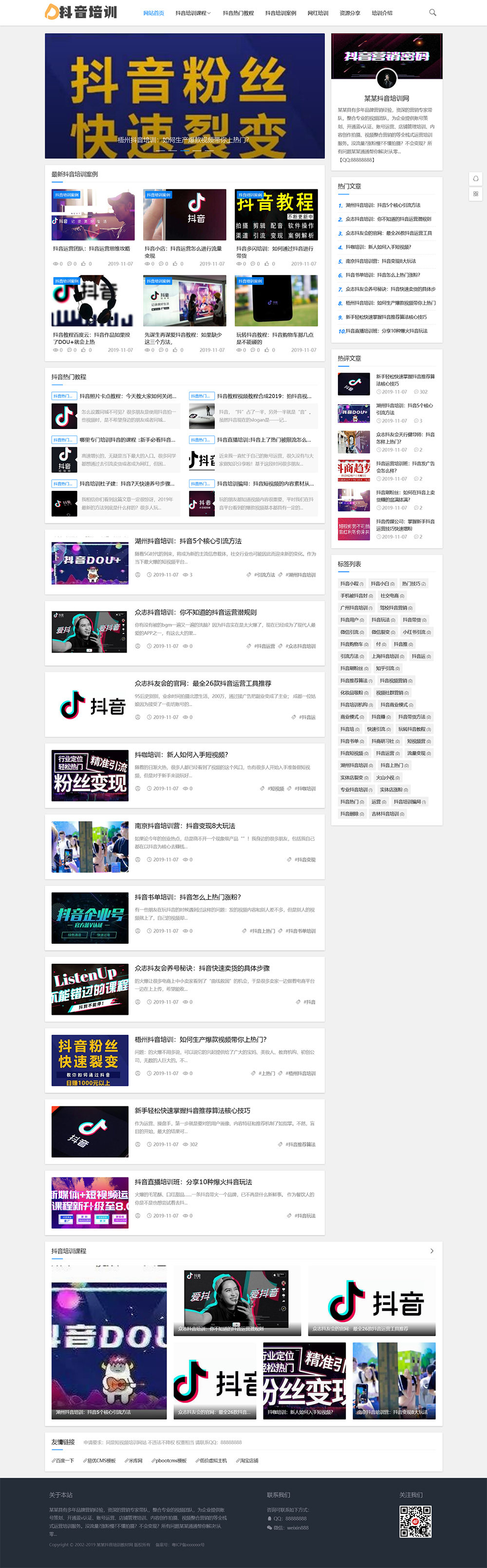
Task: Open thumbnail of 抖音教程百度云 case card
Action: click(93, 301)
